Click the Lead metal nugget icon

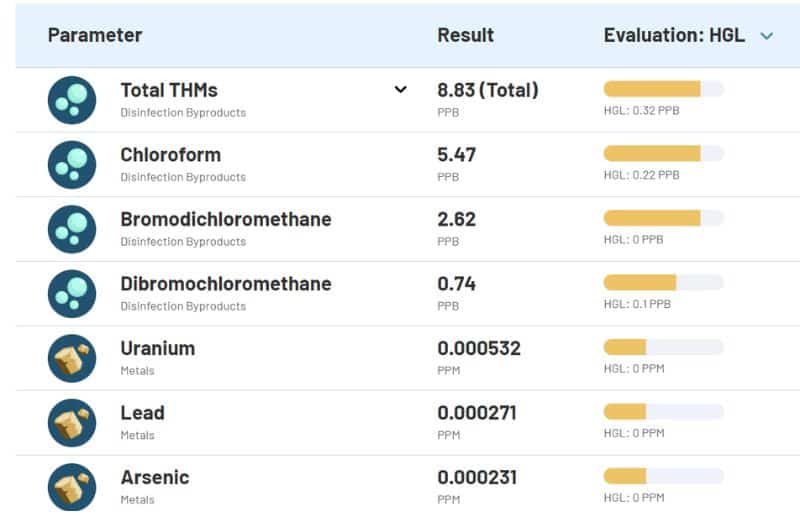[72, 422]
